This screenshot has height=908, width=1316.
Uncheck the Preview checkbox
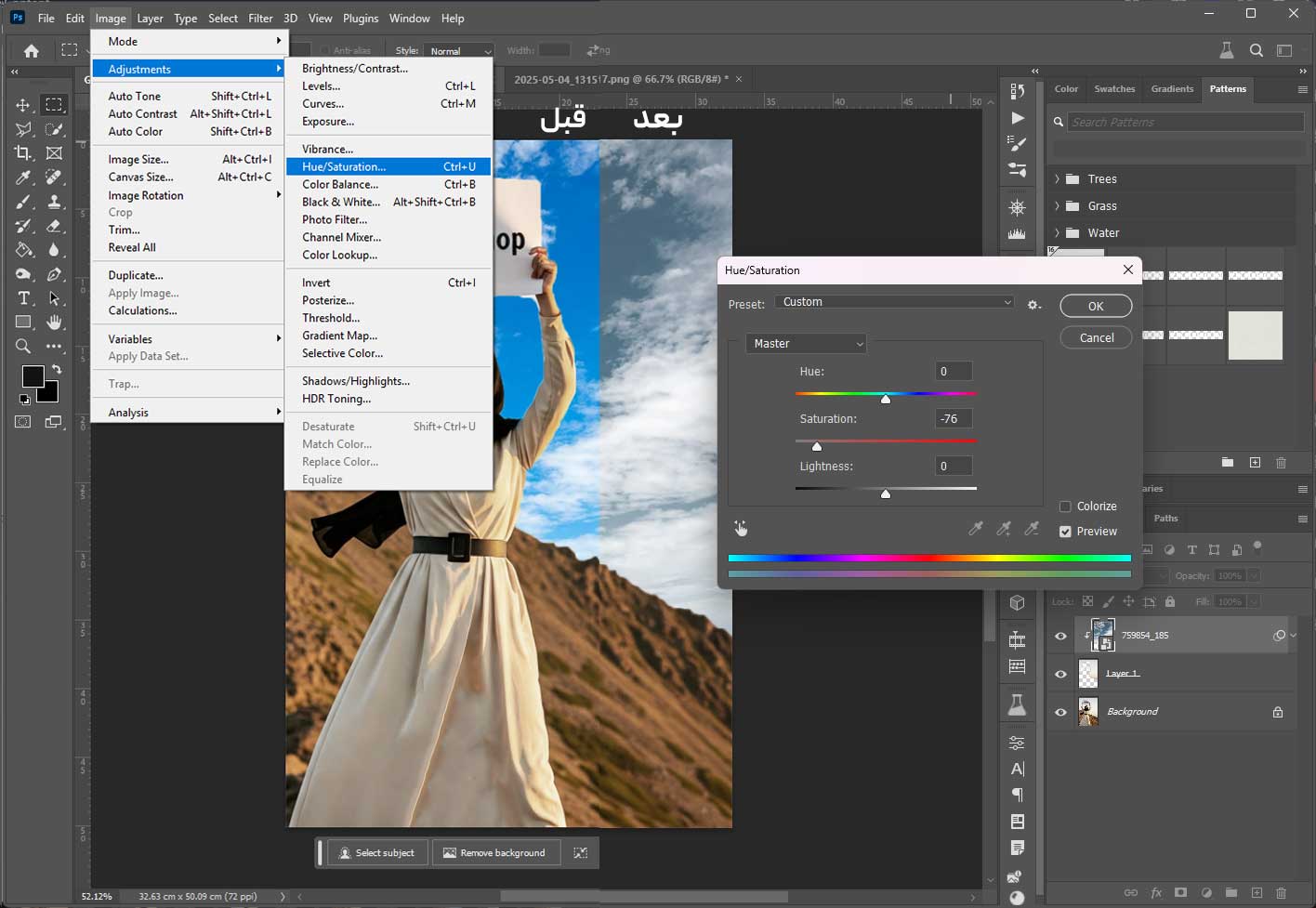(1065, 532)
